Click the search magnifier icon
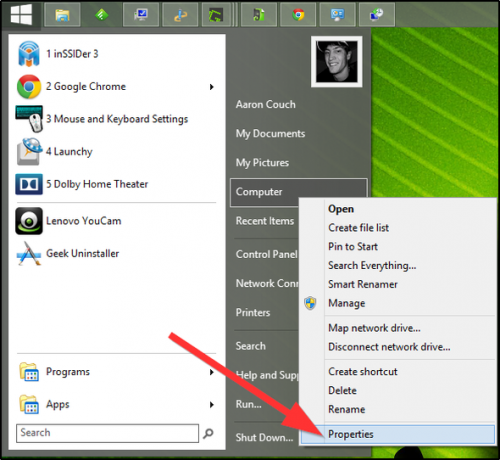The width and height of the screenshot is (500, 460). point(209,433)
